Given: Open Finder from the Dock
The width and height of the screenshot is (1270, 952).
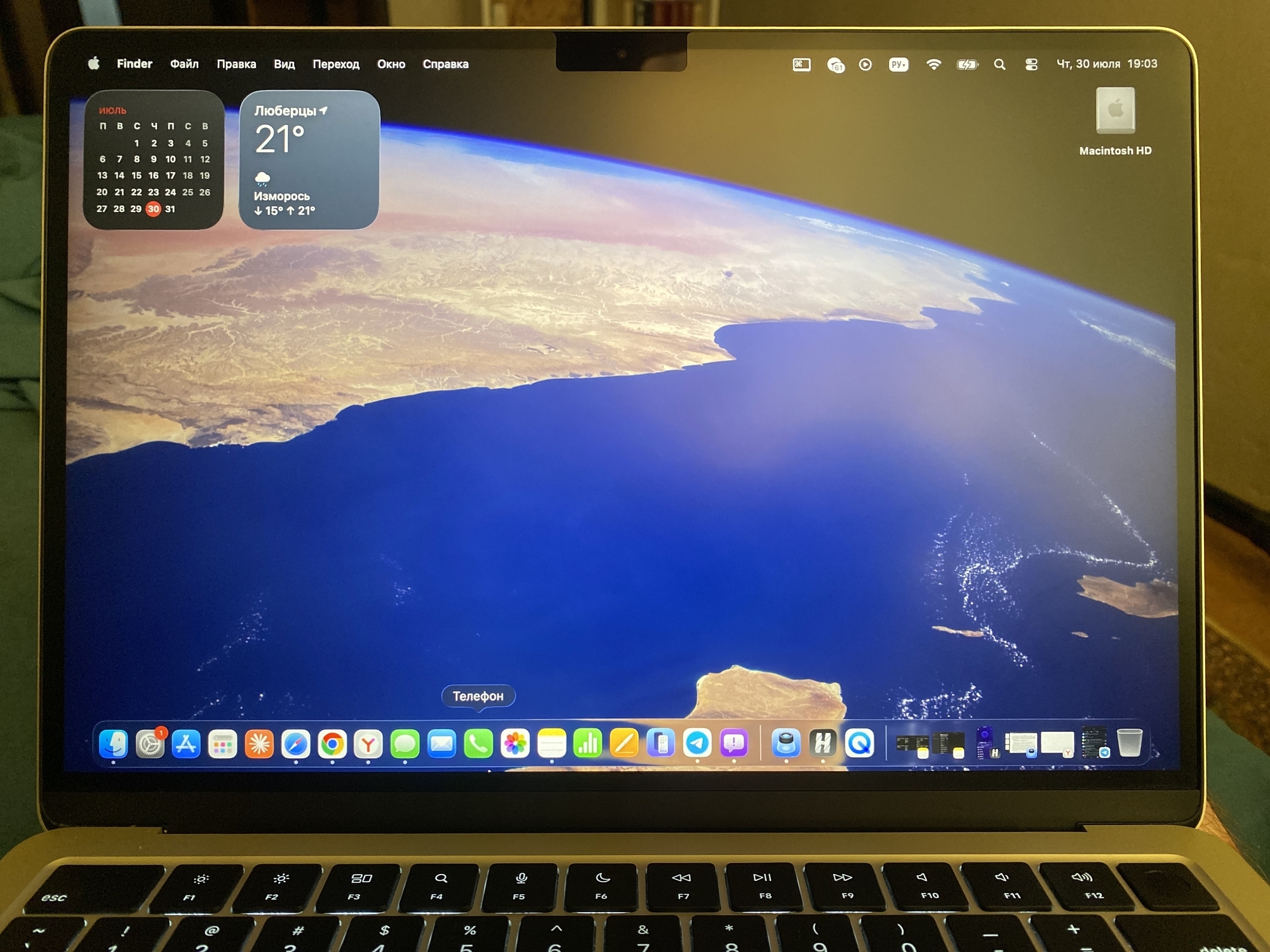Looking at the screenshot, I should point(113,743).
